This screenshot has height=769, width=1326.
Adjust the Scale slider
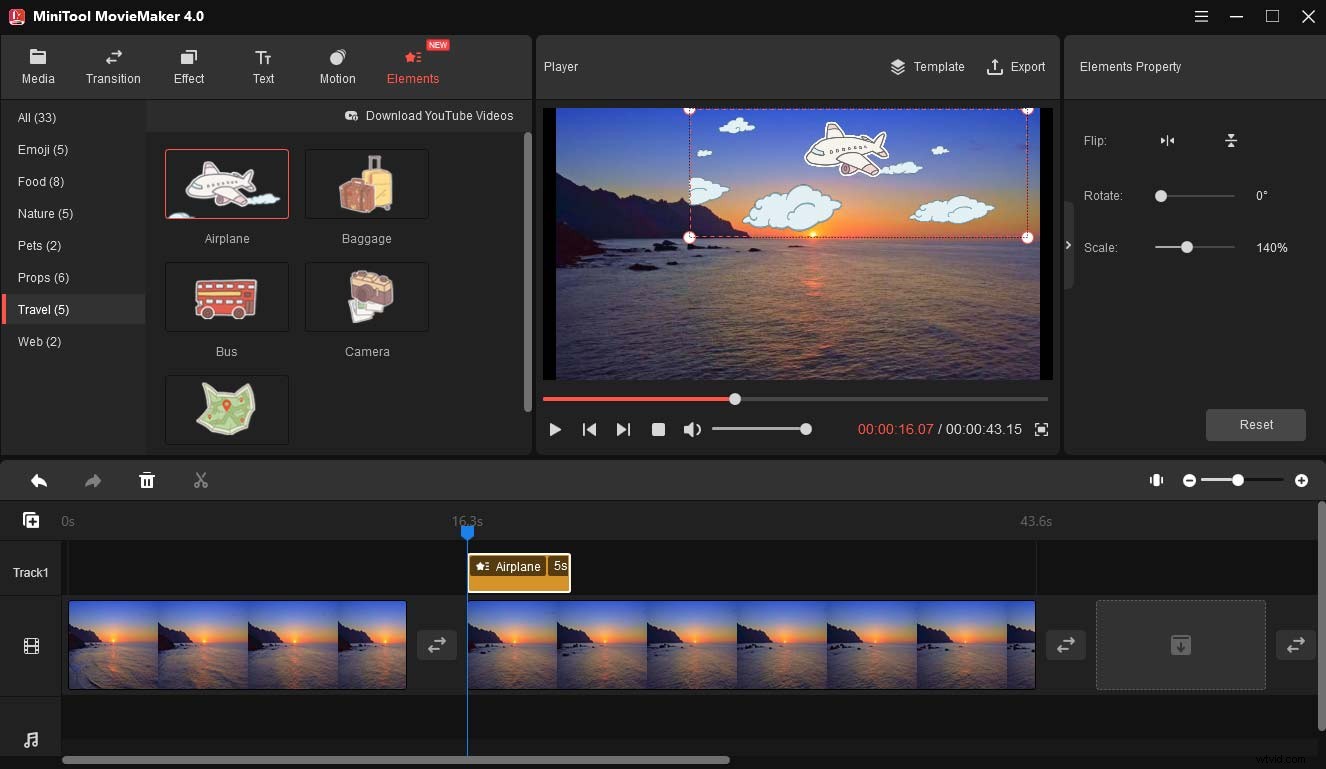tap(1189, 247)
